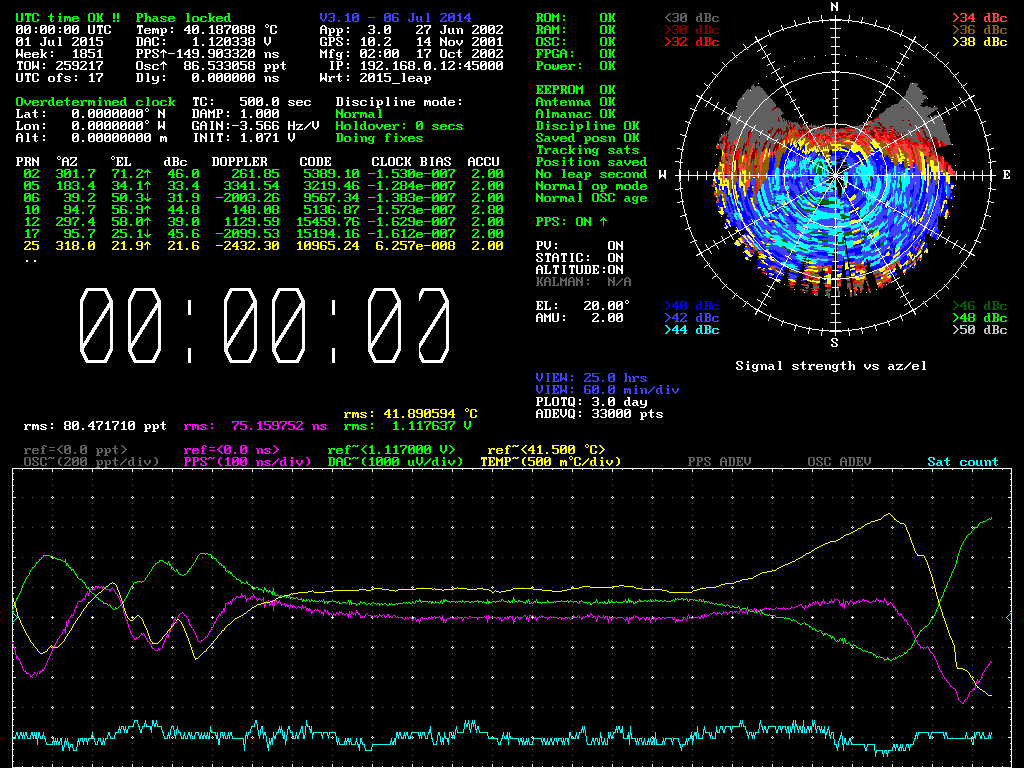The image size is (1024, 768).
Task: Click the greyed 'KALMAN: N/A' entry
Action: pyautogui.click(x=583, y=281)
